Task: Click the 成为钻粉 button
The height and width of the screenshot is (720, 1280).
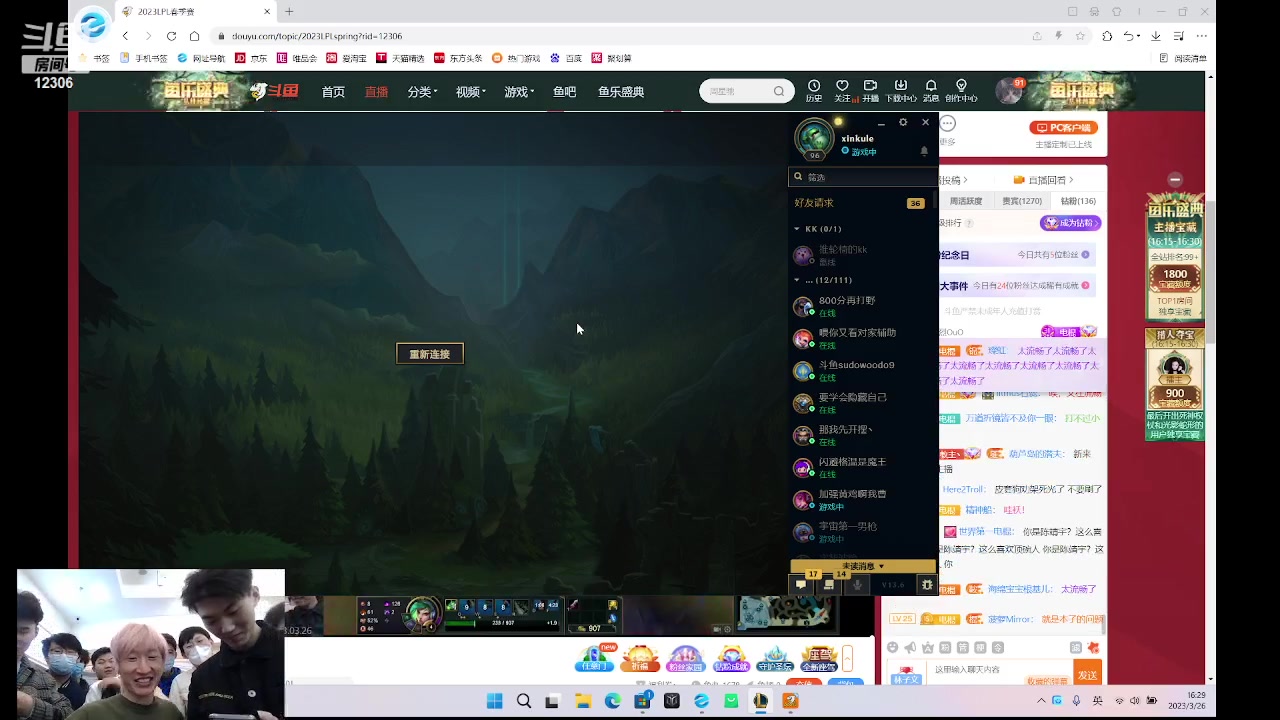Action: (1071, 223)
